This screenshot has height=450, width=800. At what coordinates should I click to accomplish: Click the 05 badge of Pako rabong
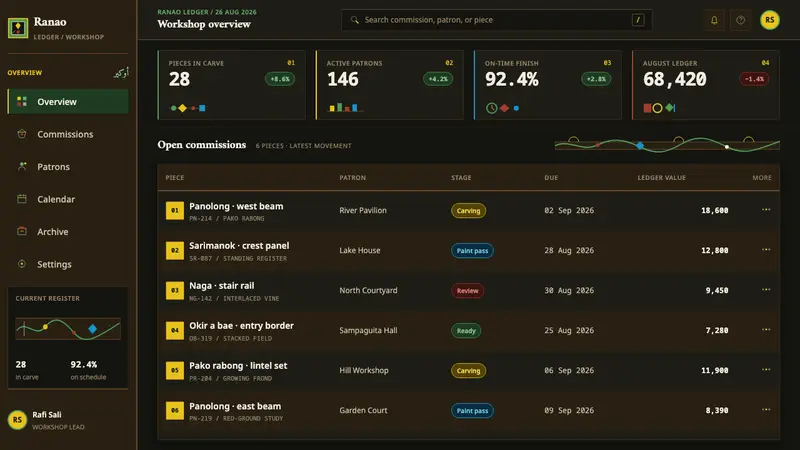tap(174, 370)
